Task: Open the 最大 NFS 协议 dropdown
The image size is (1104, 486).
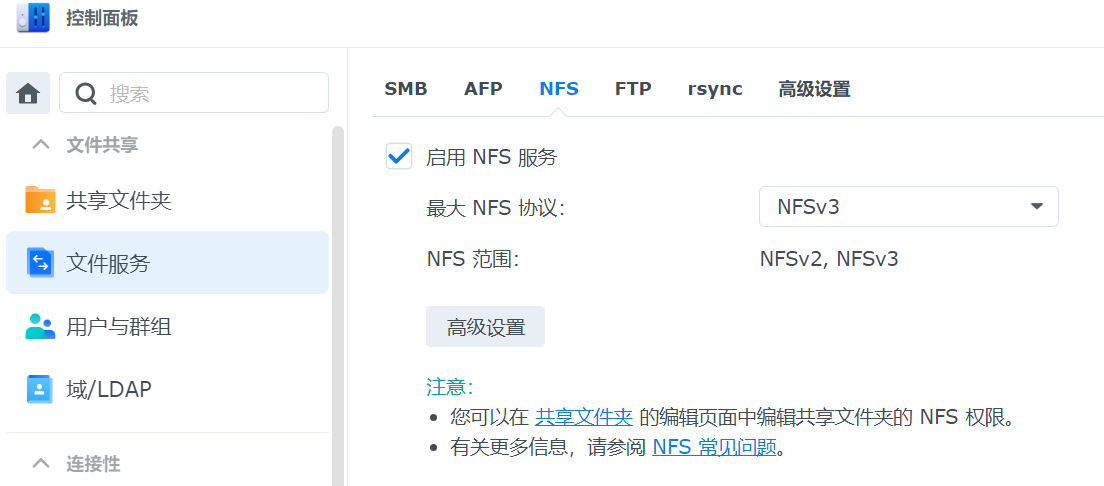Action: 908,207
